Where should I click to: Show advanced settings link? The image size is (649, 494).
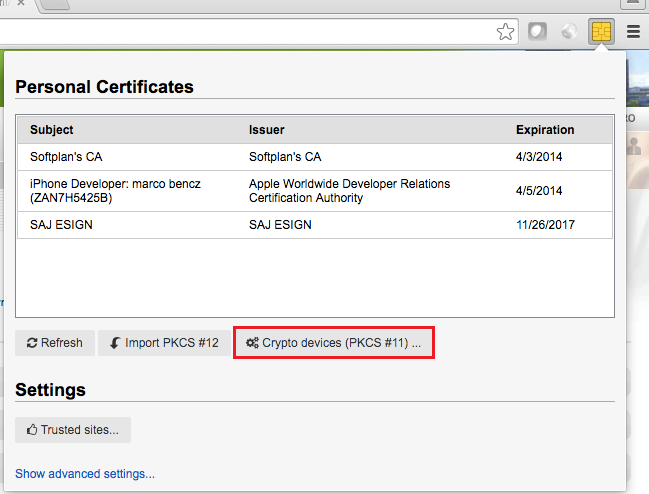pyautogui.click(x=85, y=474)
